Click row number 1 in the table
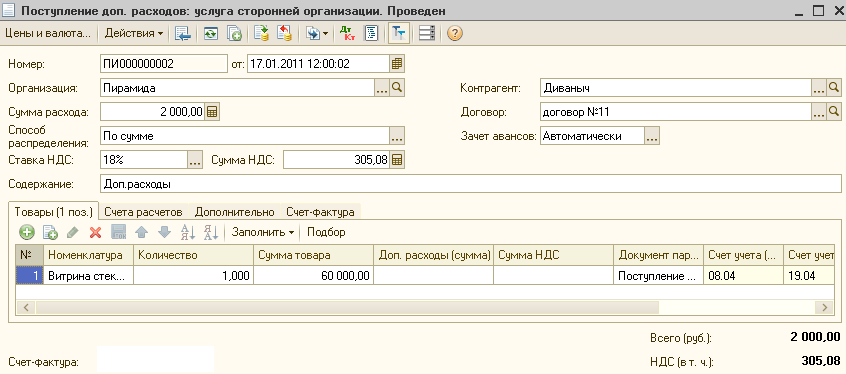This screenshot has width=846, height=374. [30, 276]
